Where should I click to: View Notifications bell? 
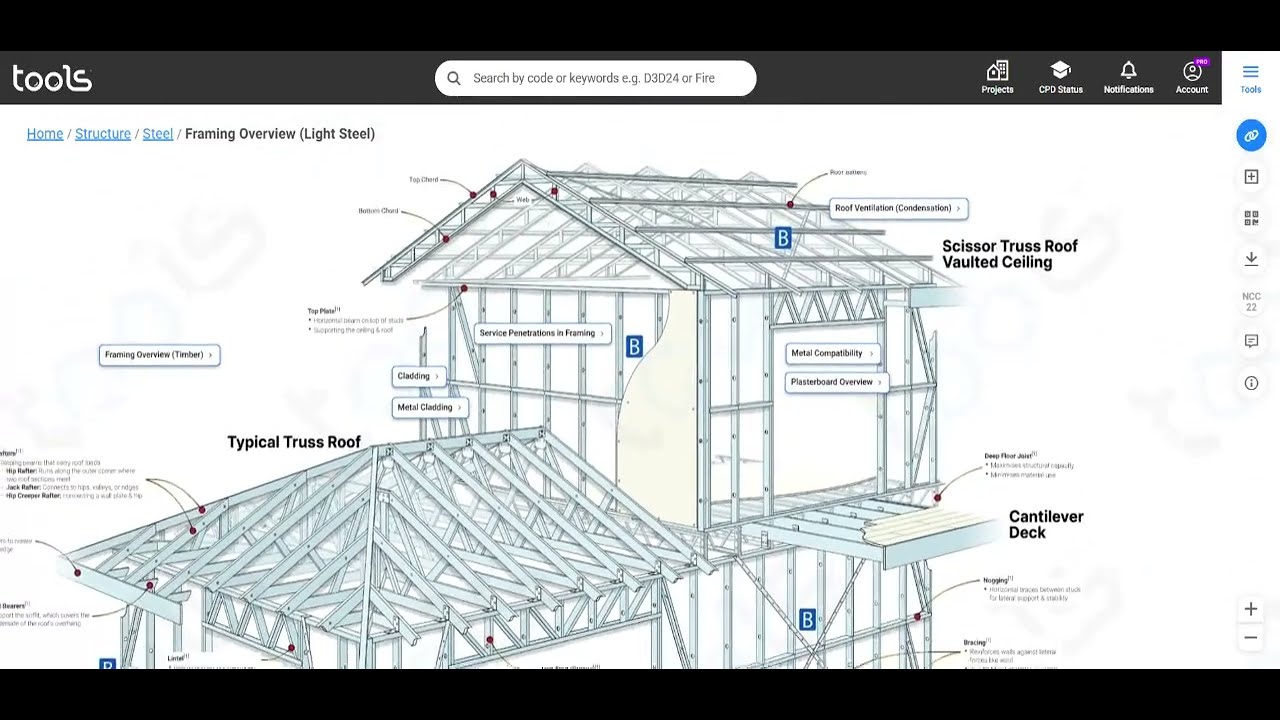pyautogui.click(x=1128, y=78)
